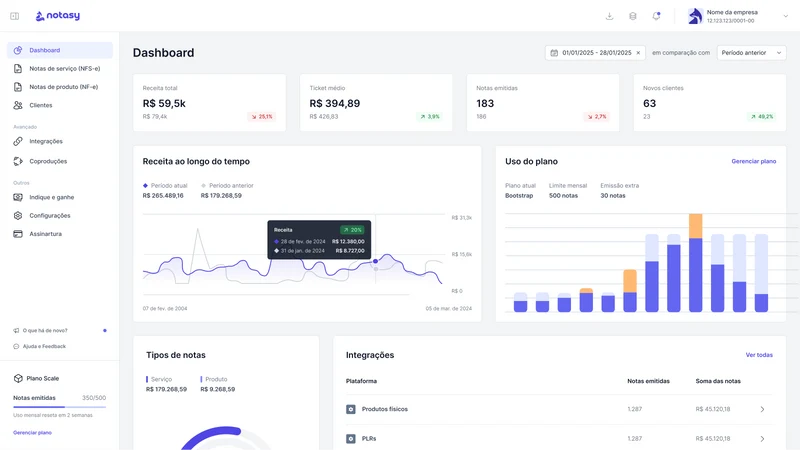Click the 49,2% increase badge
800x450 pixels.
(762, 117)
